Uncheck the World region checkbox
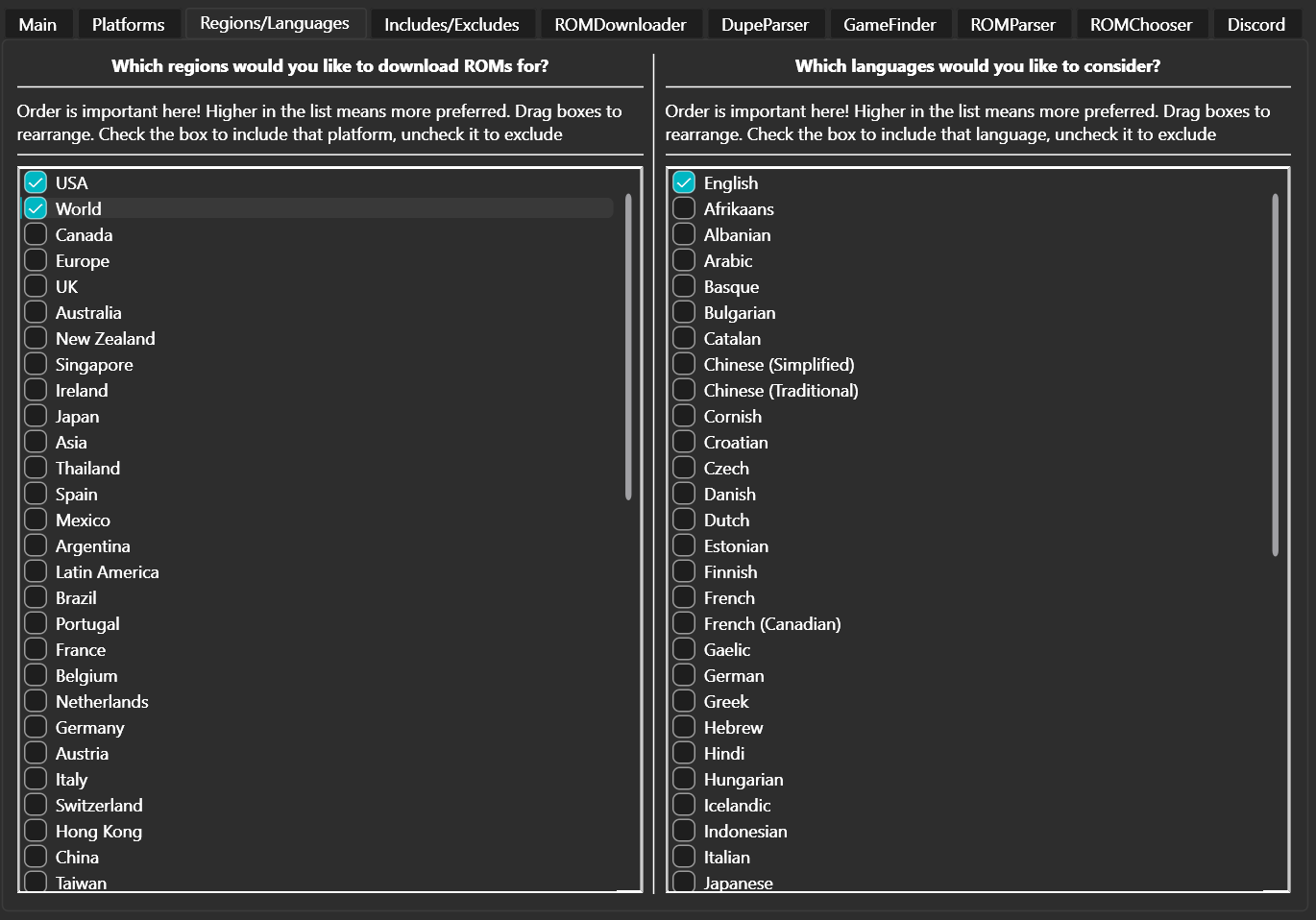Screen dimensions: 1316x920 point(36,207)
